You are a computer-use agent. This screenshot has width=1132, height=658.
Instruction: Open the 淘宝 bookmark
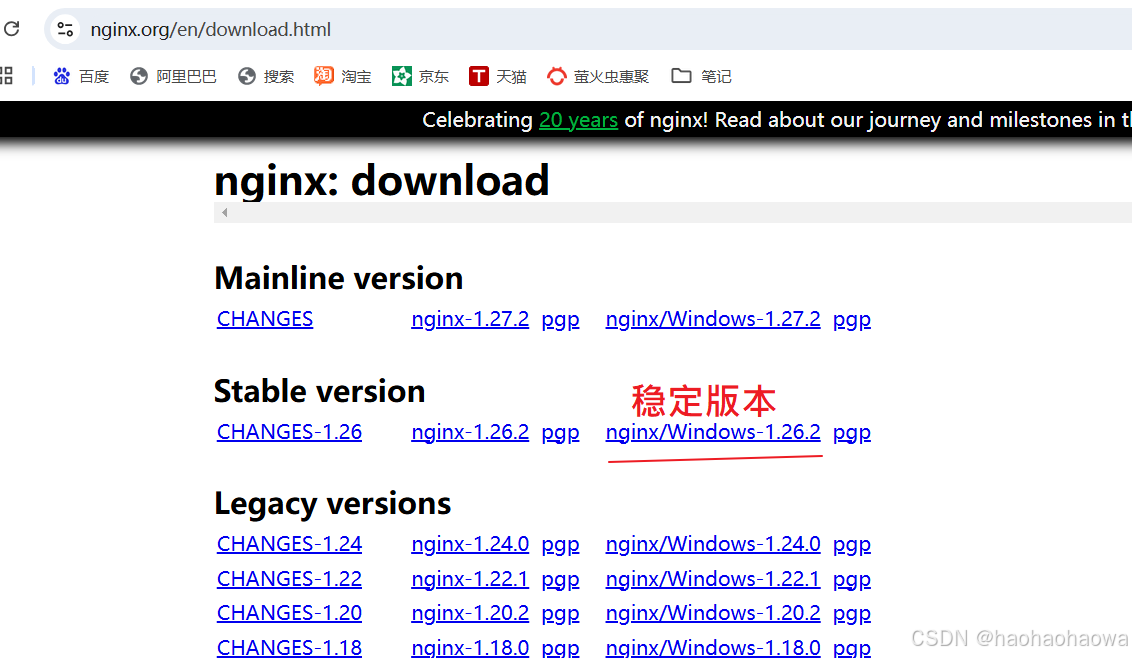coord(342,76)
